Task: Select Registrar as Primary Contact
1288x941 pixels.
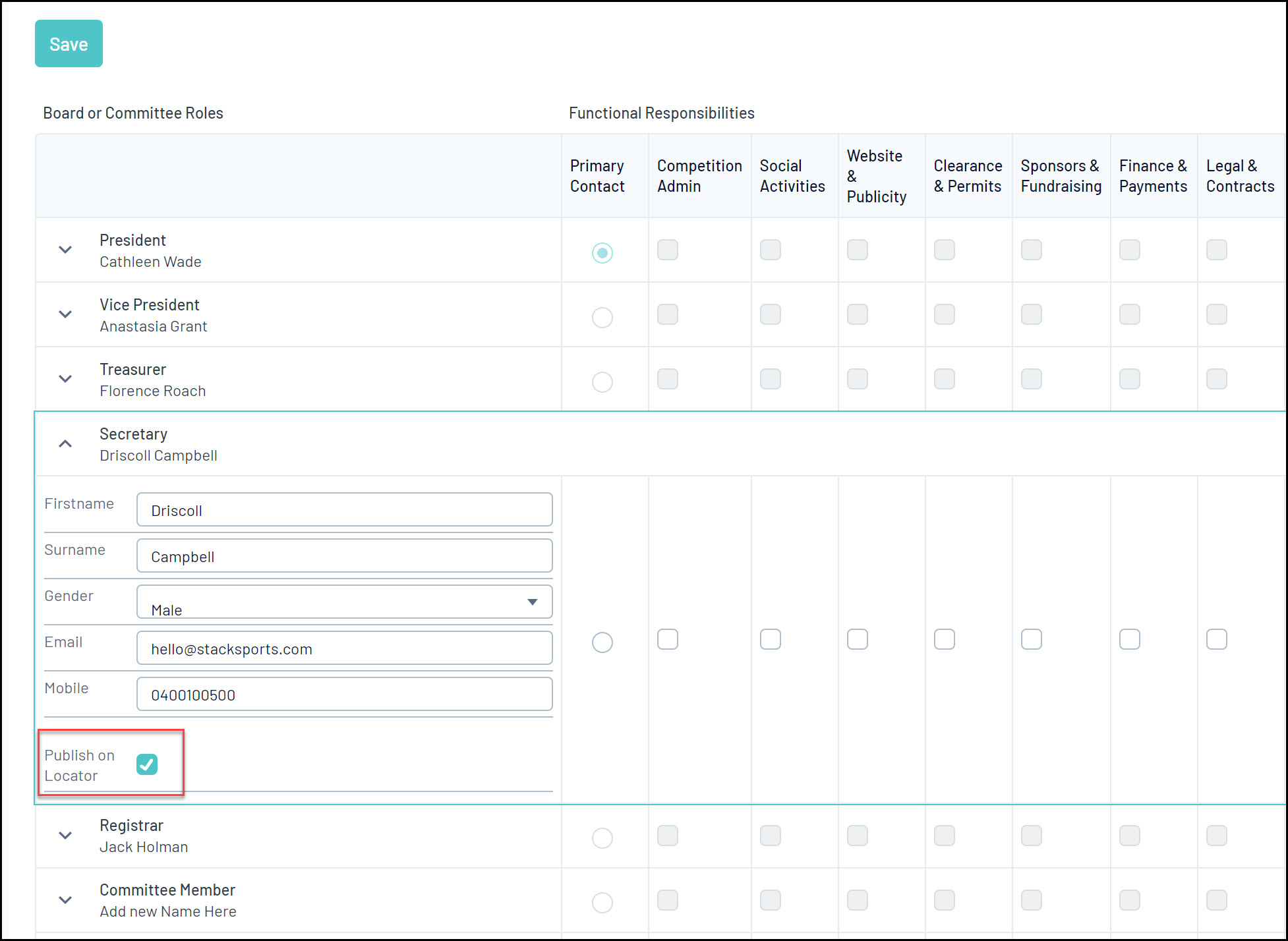Action: click(602, 838)
